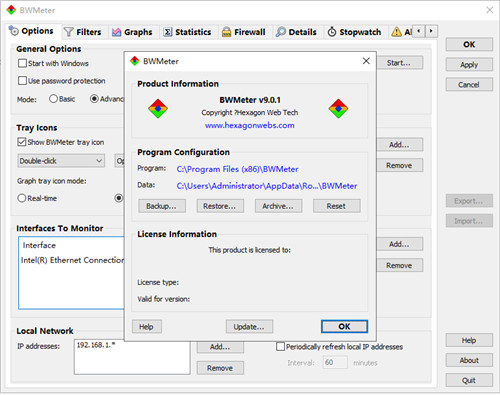Select the 192.168.1.* IP address entry
Image resolution: width=500 pixels, height=395 pixels.
[96, 345]
